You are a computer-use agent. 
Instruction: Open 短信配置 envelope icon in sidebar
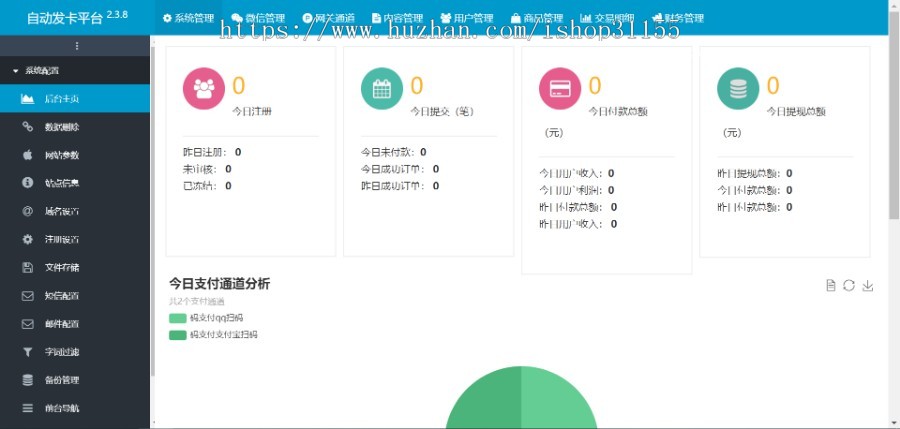(x=28, y=296)
